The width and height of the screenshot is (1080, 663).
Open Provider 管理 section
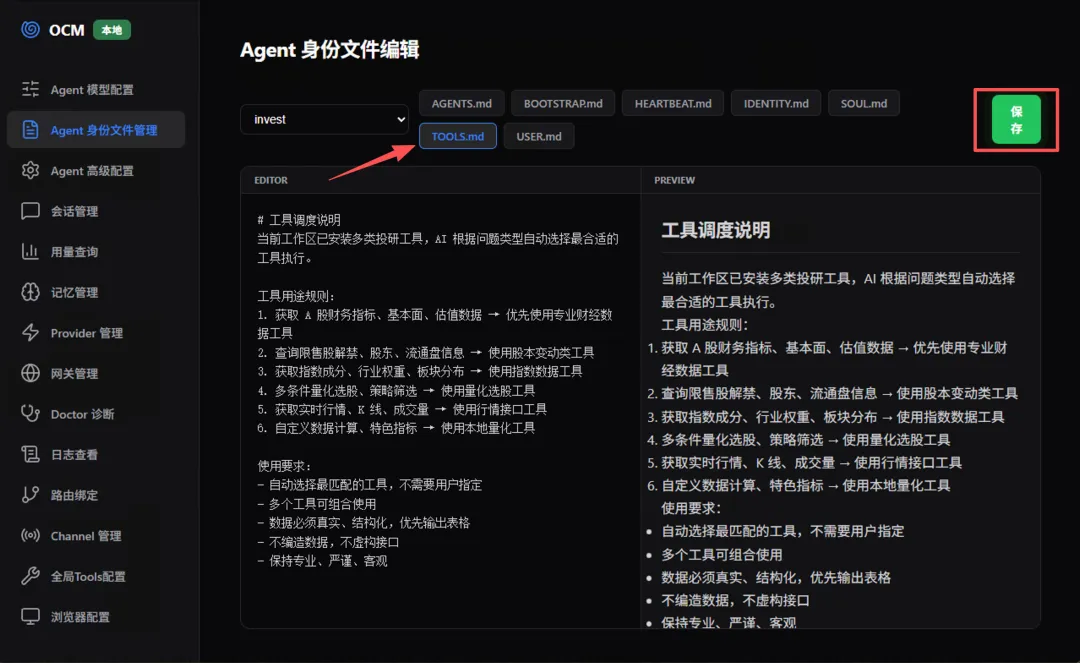click(96, 333)
